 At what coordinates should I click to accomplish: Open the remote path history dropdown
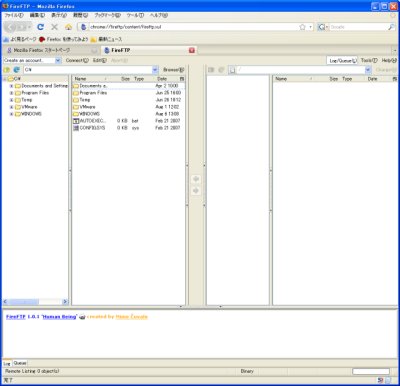click(x=368, y=70)
